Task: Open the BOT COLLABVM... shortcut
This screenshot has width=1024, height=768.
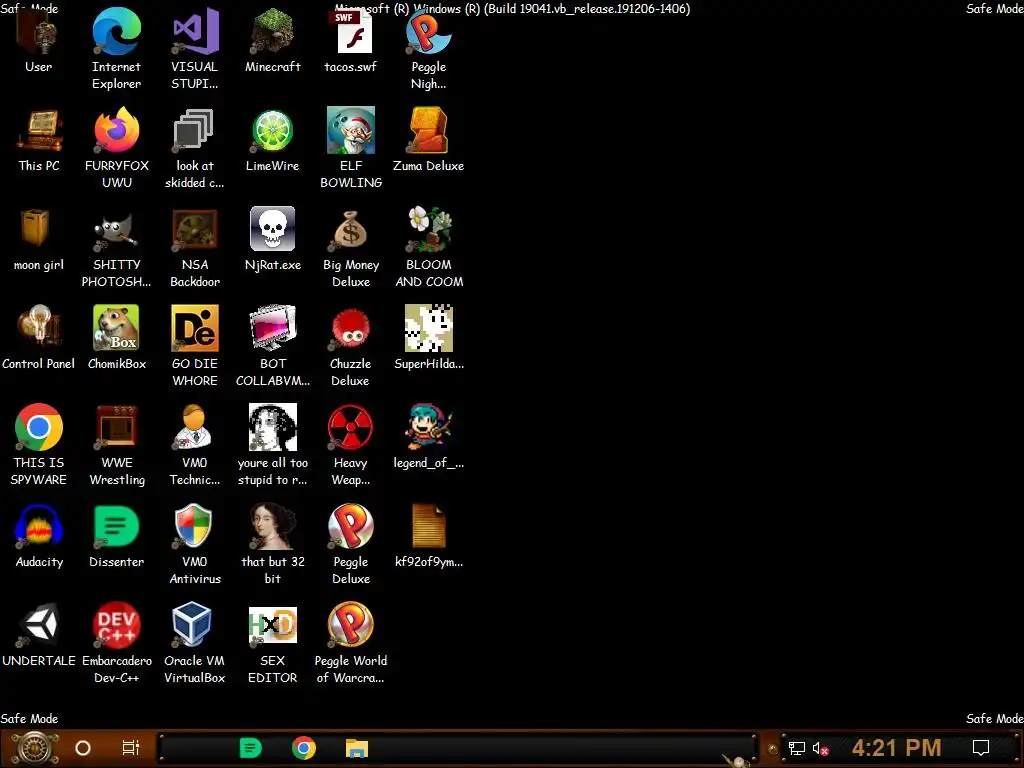Action: [272, 328]
